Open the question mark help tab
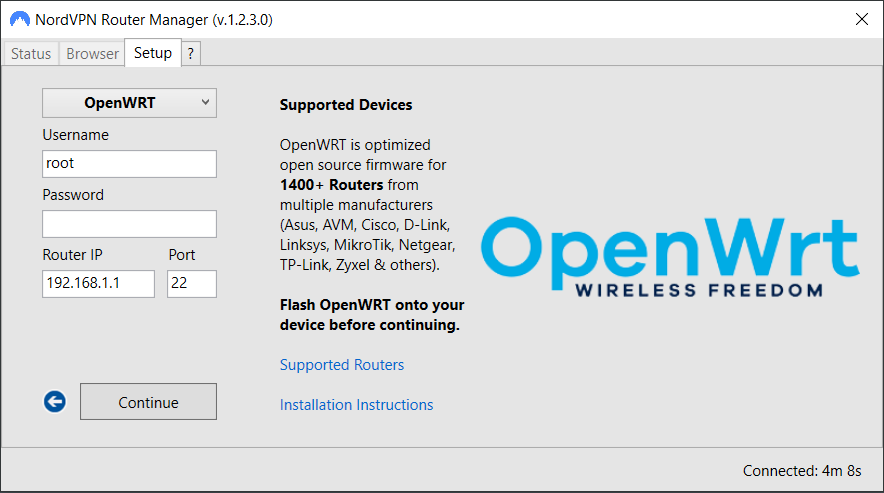The height and width of the screenshot is (493, 884). (191, 54)
